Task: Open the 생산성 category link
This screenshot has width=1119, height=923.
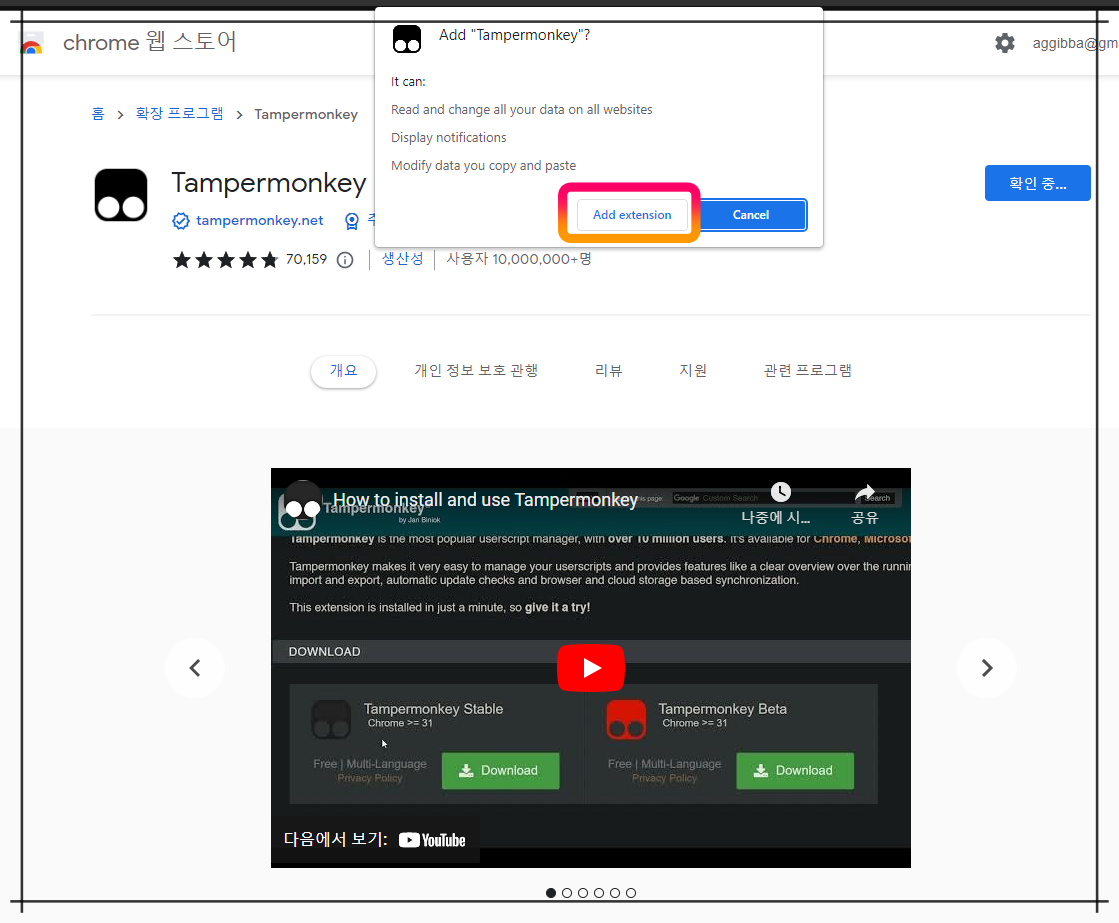Action: [402, 259]
